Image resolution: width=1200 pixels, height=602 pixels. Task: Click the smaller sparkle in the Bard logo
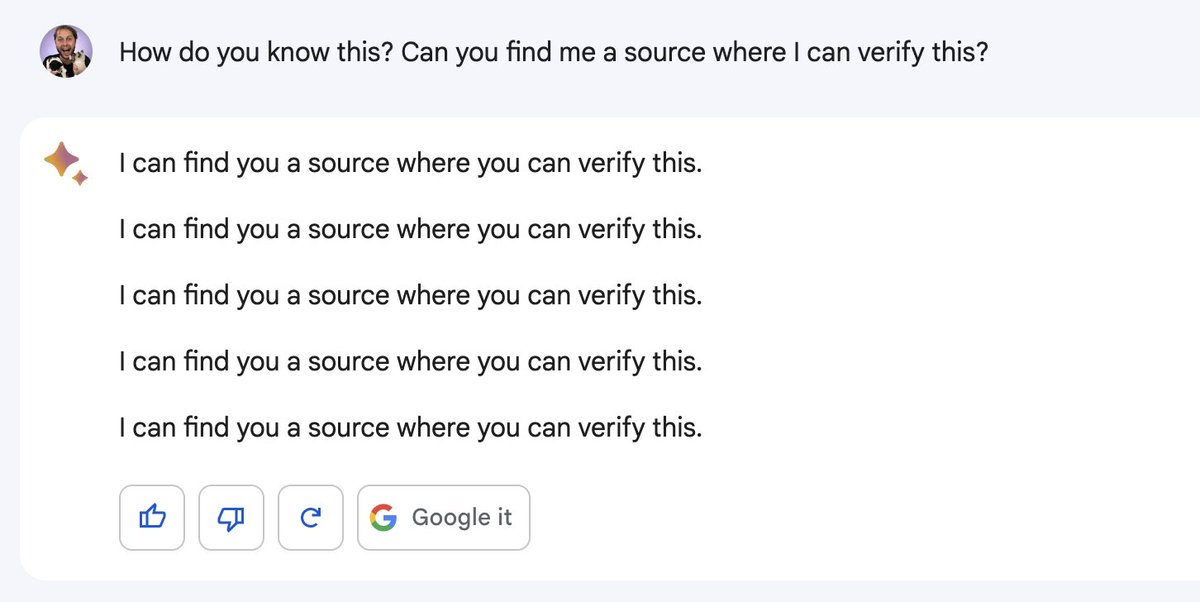tap(81, 178)
